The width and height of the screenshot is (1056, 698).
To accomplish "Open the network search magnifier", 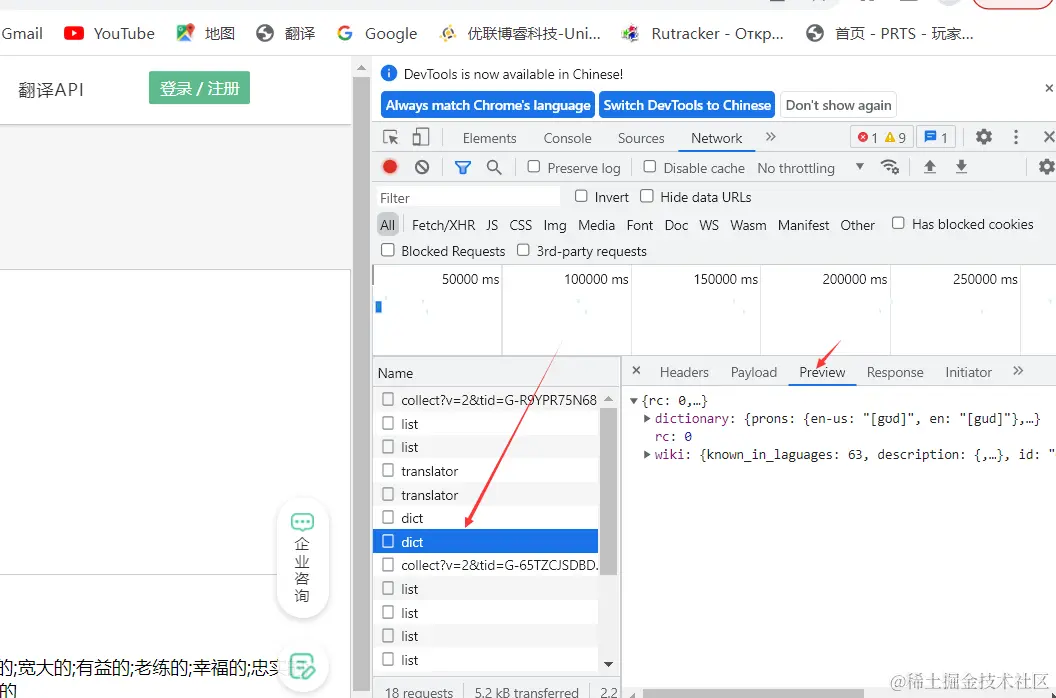I will click(x=494, y=167).
